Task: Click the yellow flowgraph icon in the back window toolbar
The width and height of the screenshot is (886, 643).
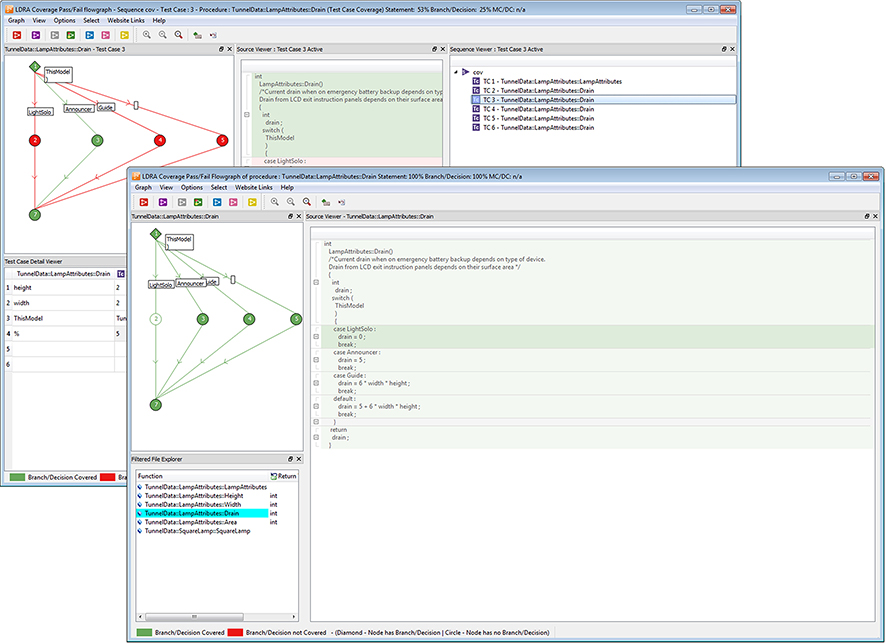Action: [x=124, y=35]
